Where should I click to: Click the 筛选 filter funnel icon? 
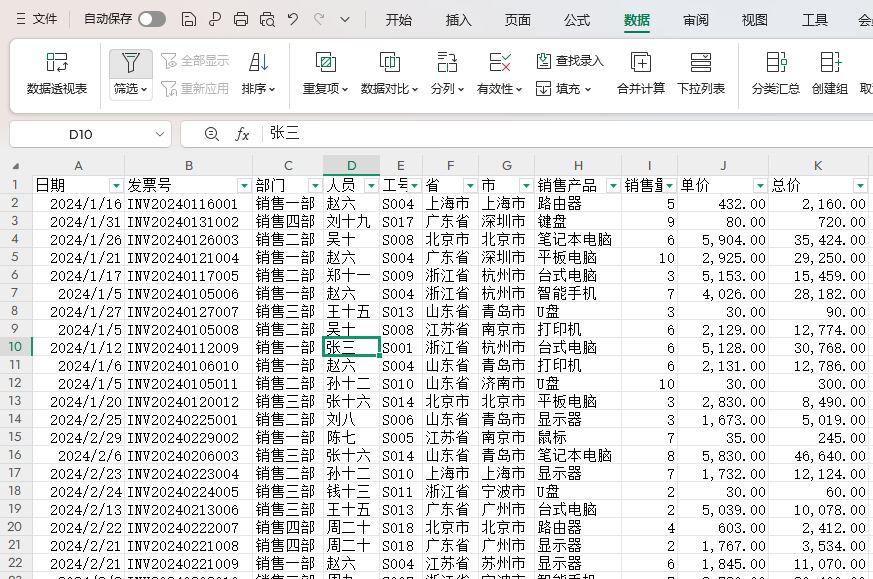point(131,63)
